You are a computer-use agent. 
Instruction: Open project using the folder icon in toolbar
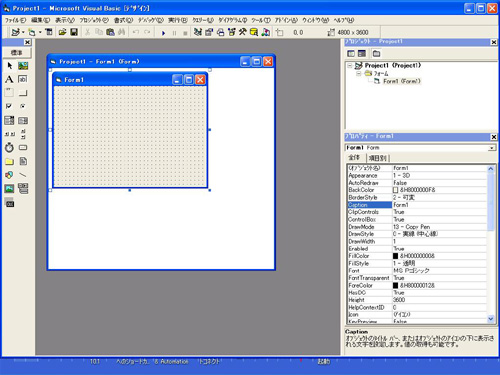click(x=62, y=32)
